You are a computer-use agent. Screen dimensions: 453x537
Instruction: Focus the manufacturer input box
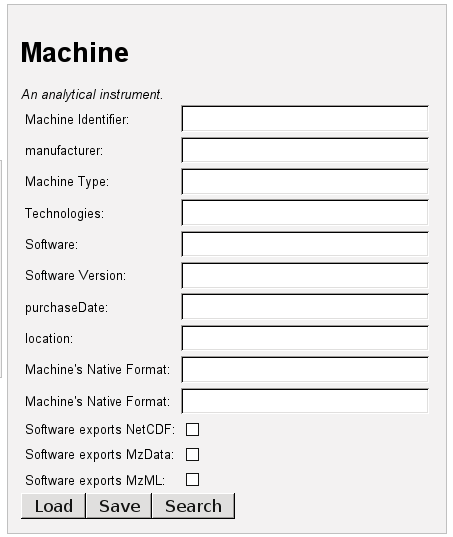[305, 150]
